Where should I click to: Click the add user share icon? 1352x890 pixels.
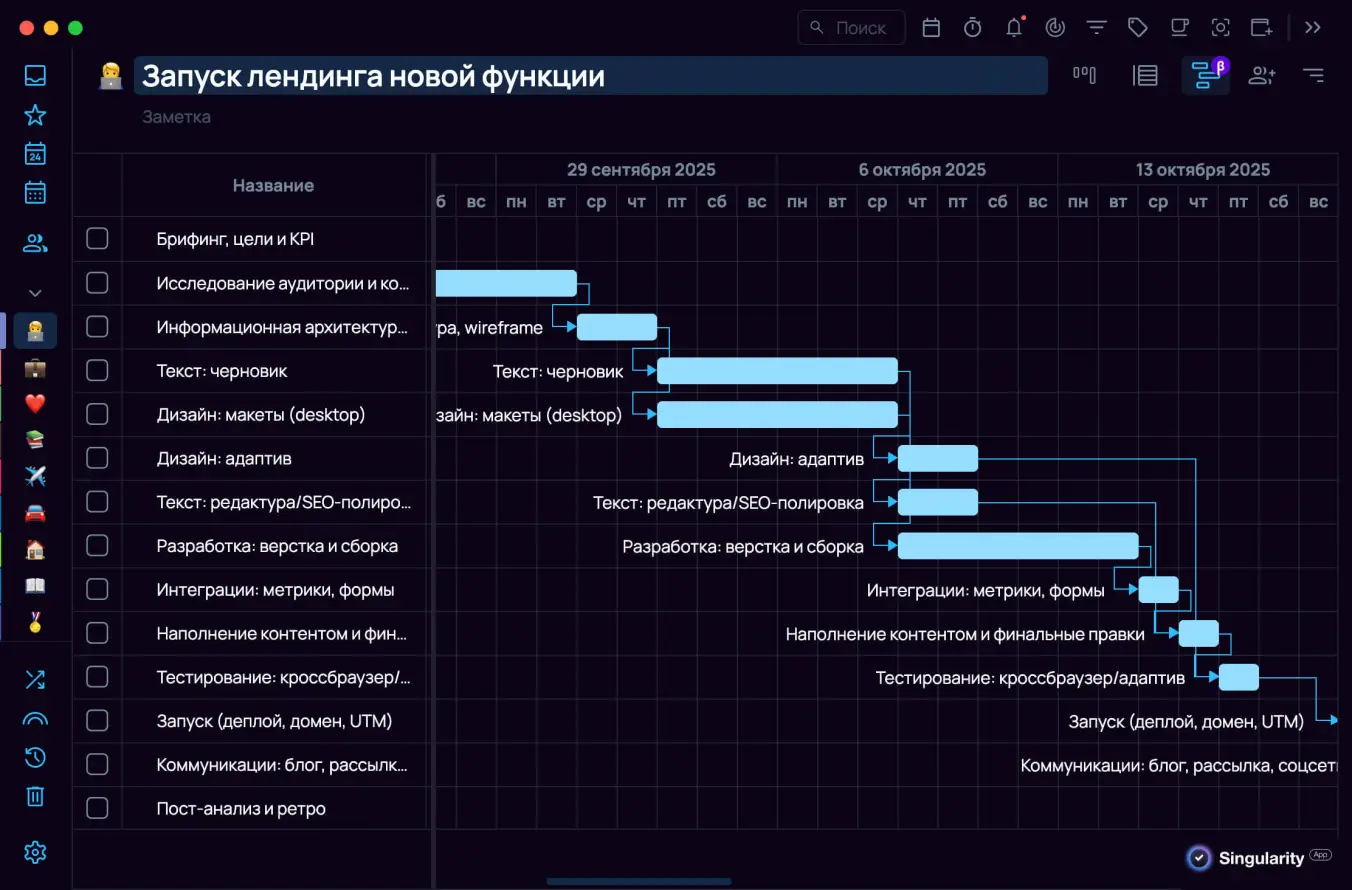(x=1262, y=75)
